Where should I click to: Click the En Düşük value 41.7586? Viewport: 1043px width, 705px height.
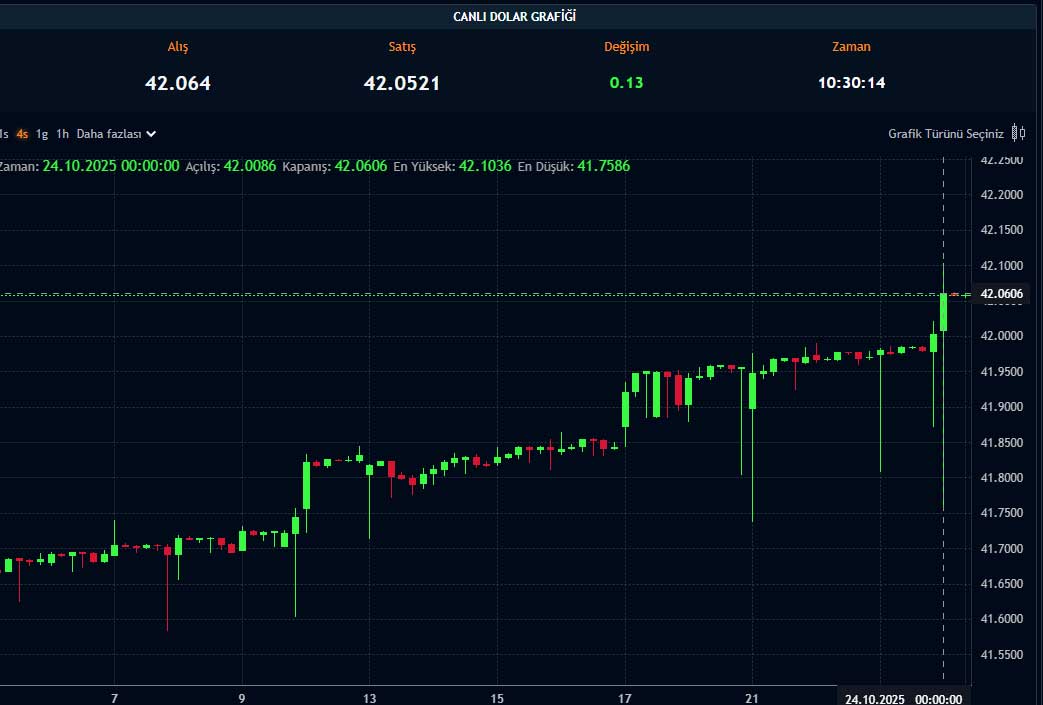tap(603, 166)
